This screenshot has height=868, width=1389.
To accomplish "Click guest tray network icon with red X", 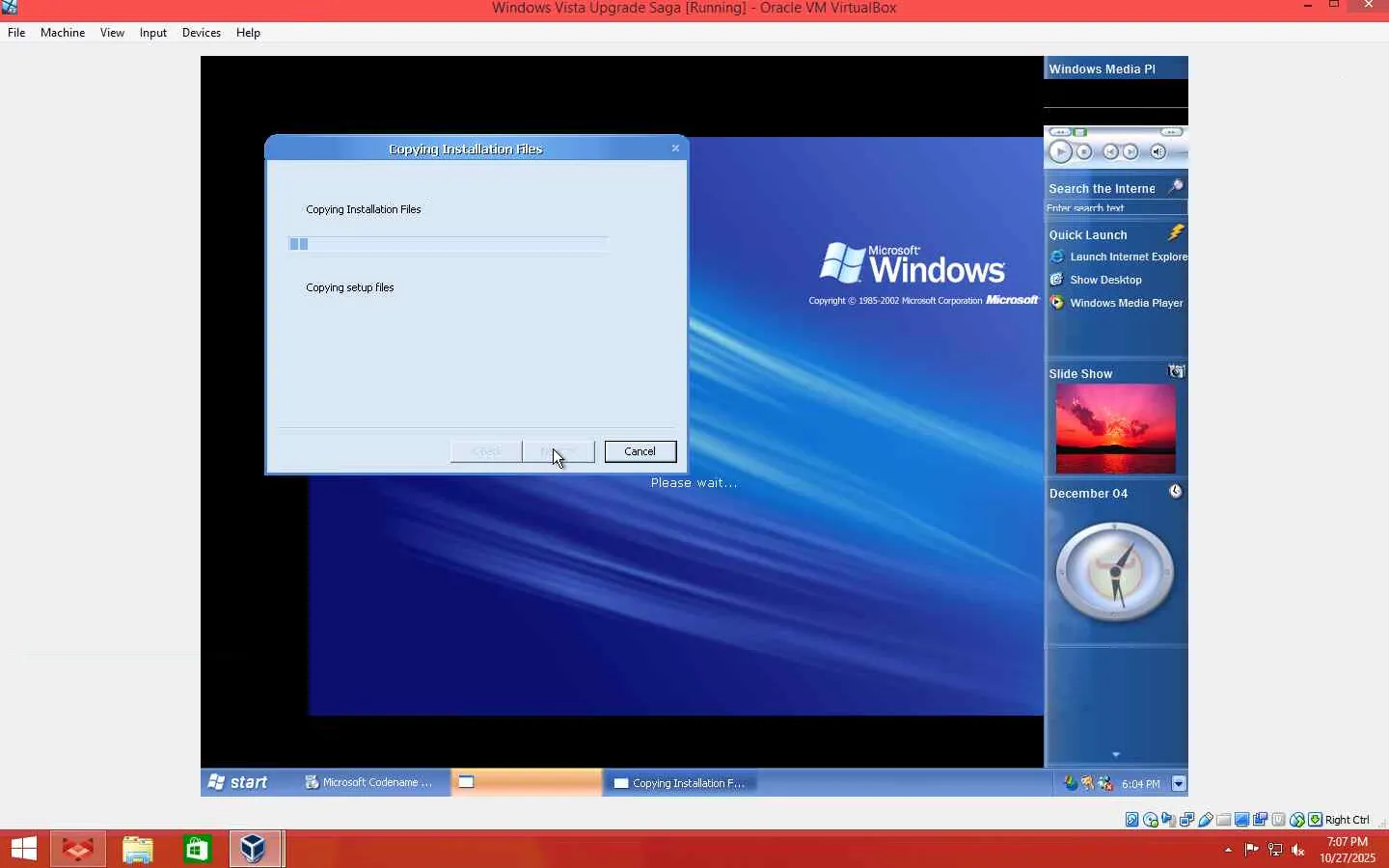I will pyautogui.click(x=1105, y=783).
